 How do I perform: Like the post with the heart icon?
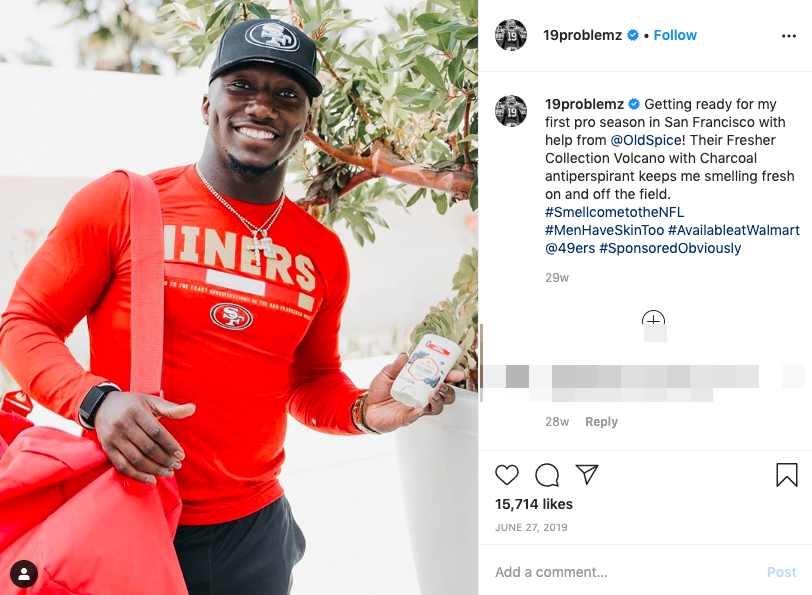coord(507,475)
